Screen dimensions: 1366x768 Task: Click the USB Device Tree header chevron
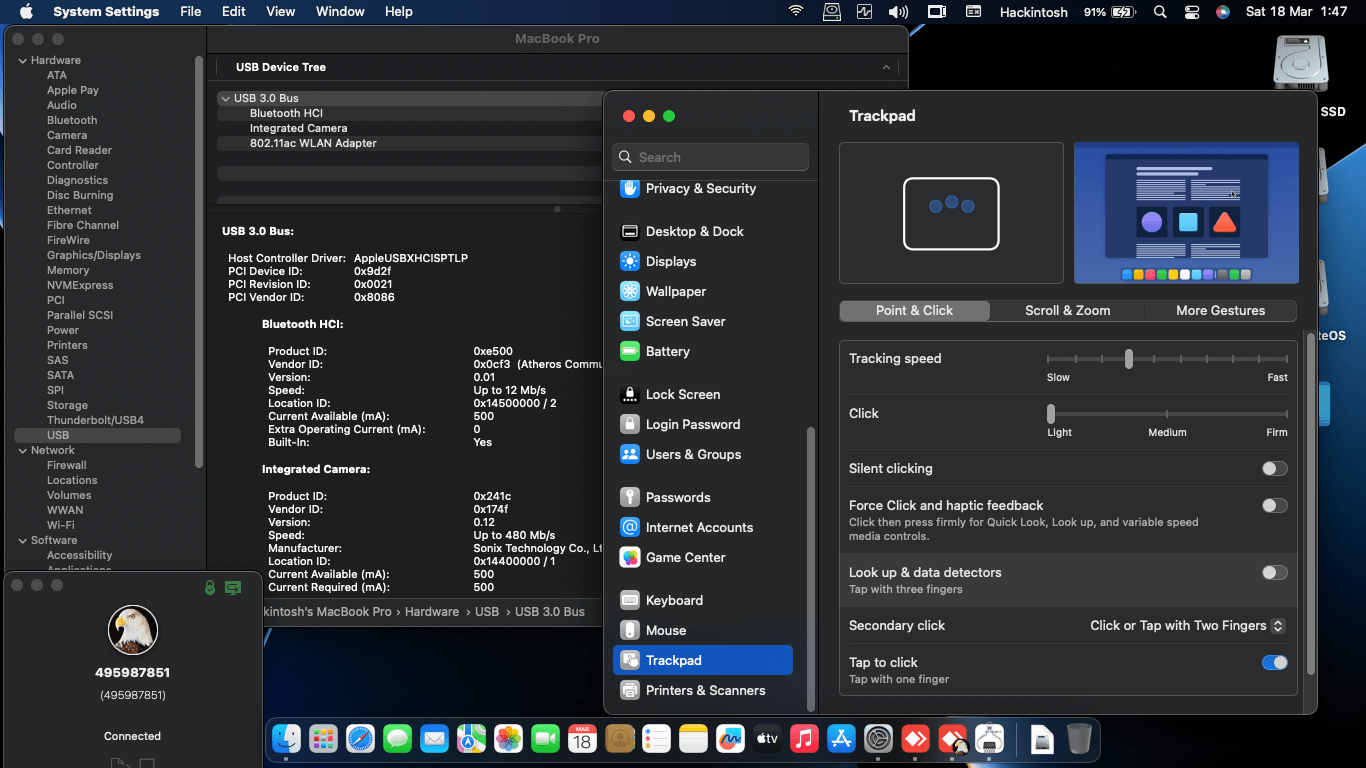click(886, 67)
